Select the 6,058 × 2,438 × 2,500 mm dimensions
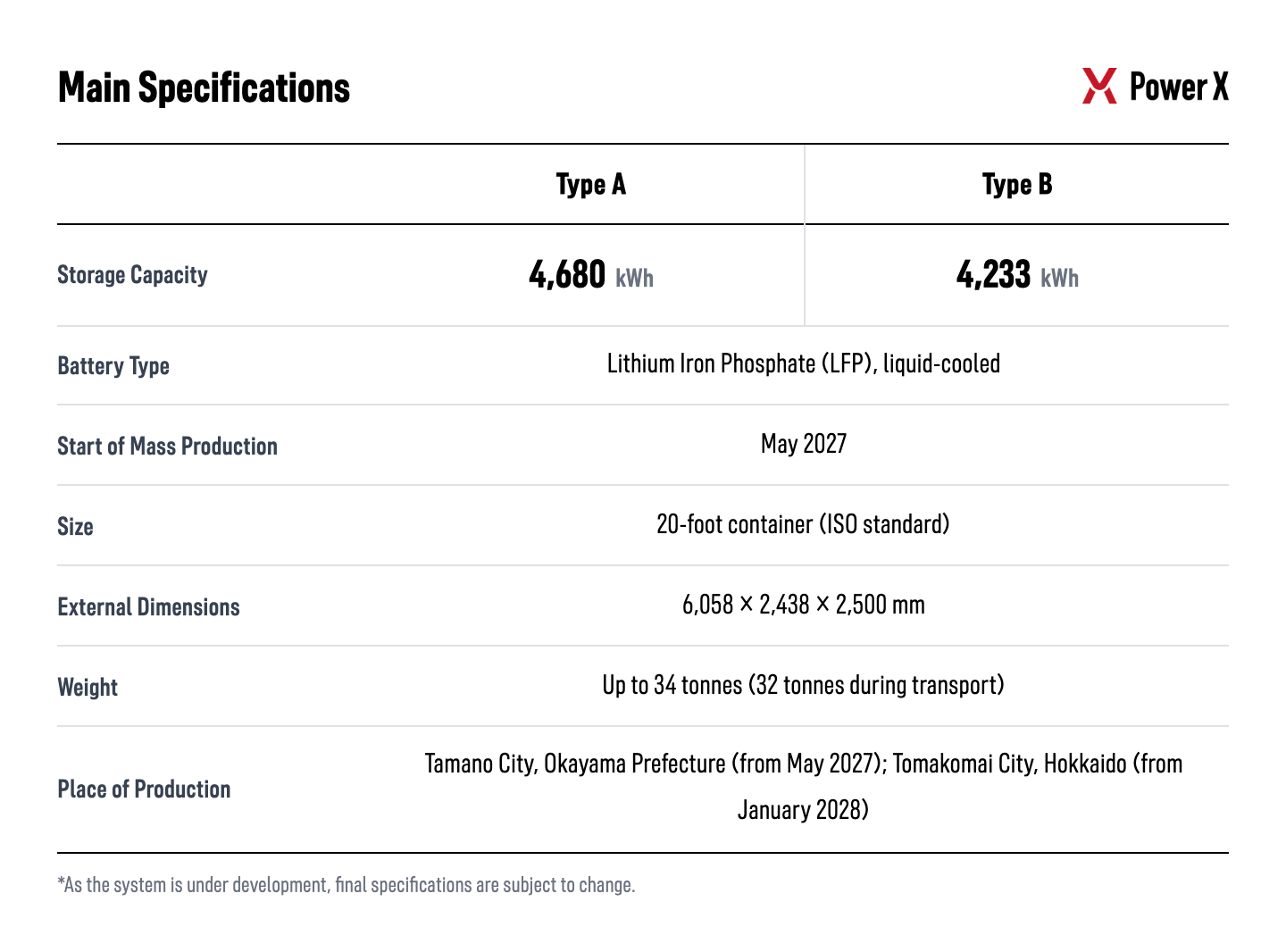This screenshot has width=1286, height=952. [x=804, y=605]
